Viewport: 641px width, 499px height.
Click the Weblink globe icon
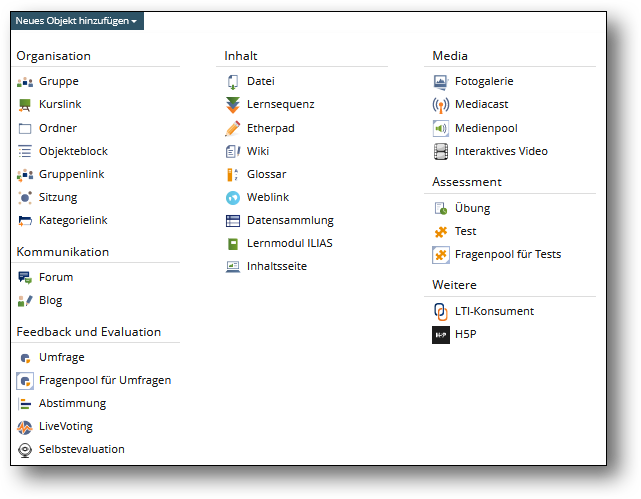pos(233,198)
